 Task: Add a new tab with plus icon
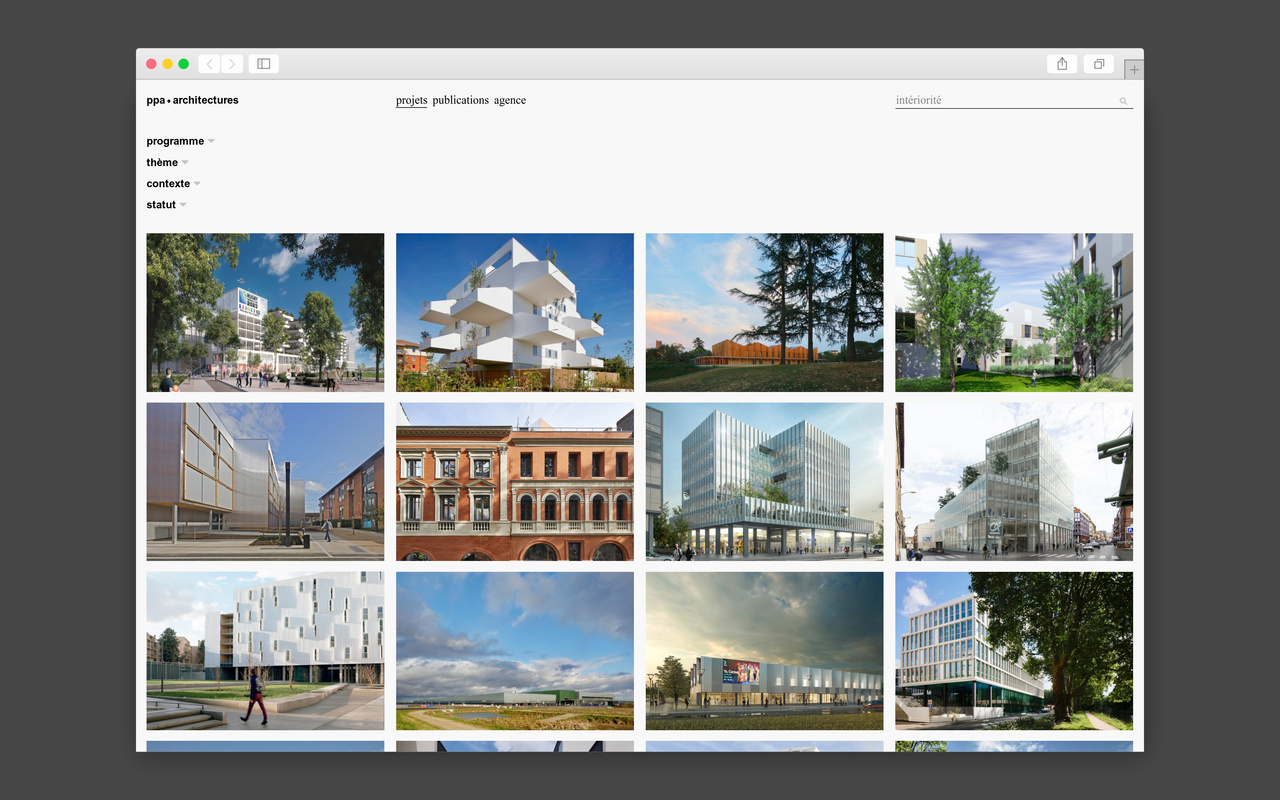click(x=1133, y=70)
